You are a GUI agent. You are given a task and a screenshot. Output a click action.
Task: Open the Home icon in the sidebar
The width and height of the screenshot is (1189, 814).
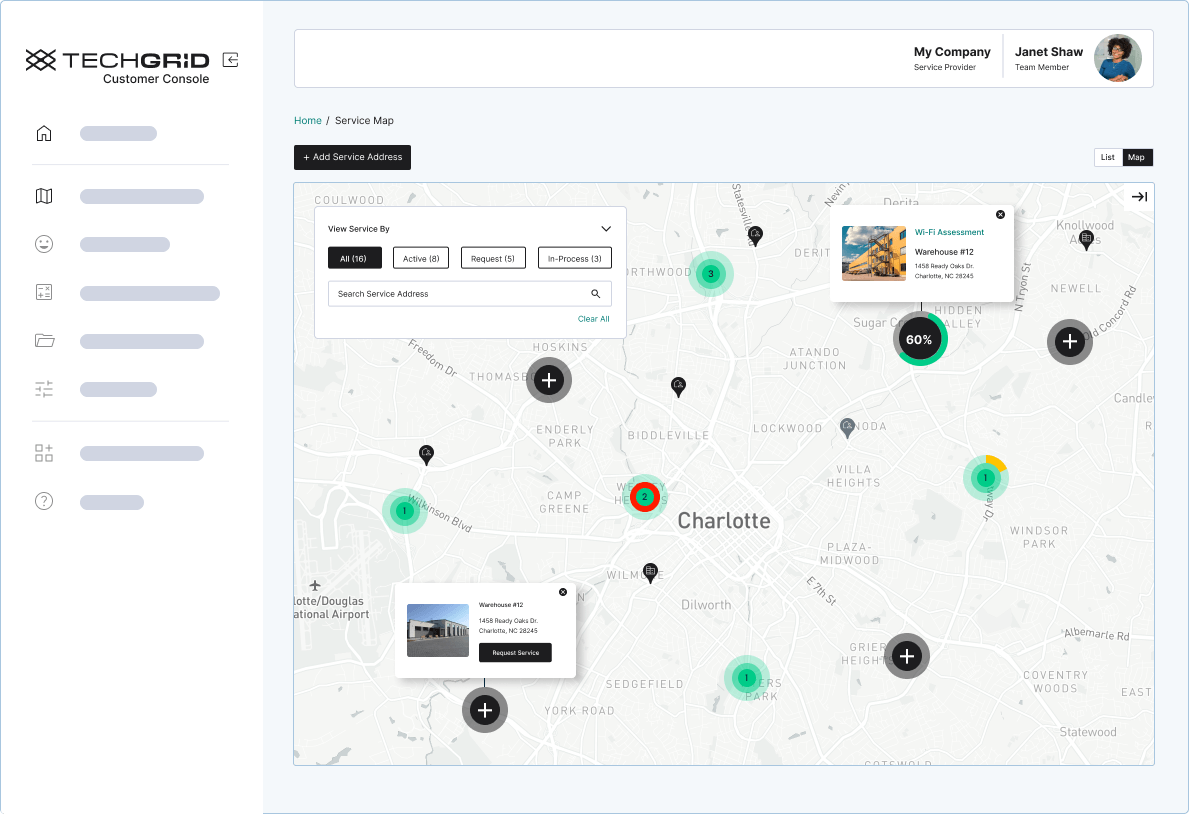click(44, 132)
